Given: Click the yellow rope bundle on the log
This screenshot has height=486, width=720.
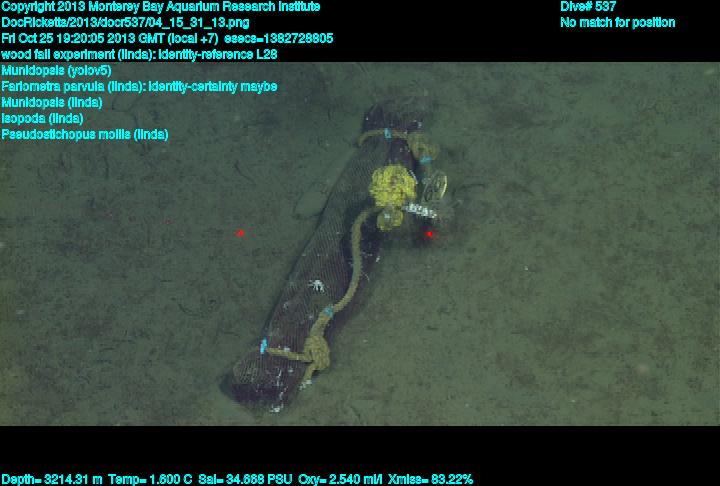Looking at the screenshot, I should coord(393,186).
